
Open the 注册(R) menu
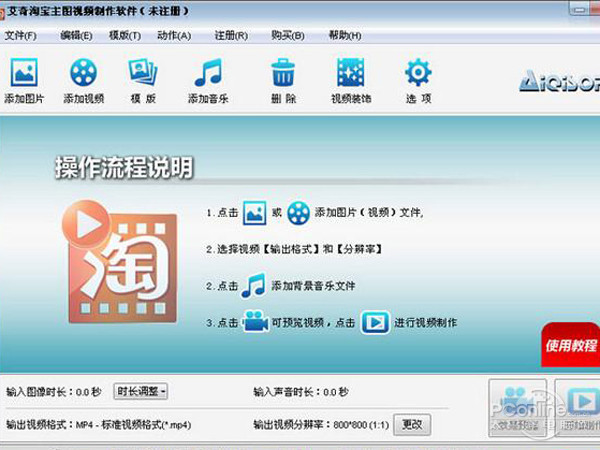tap(231, 36)
